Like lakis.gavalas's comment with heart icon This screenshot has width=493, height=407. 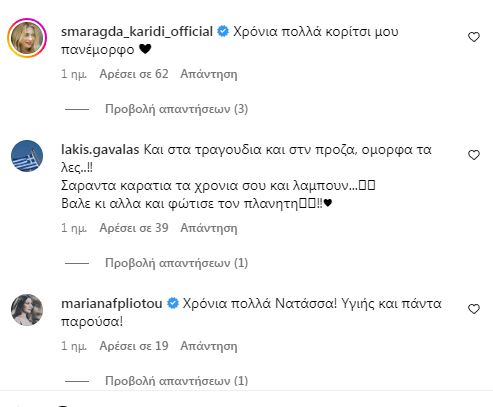pyautogui.click(x=474, y=155)
